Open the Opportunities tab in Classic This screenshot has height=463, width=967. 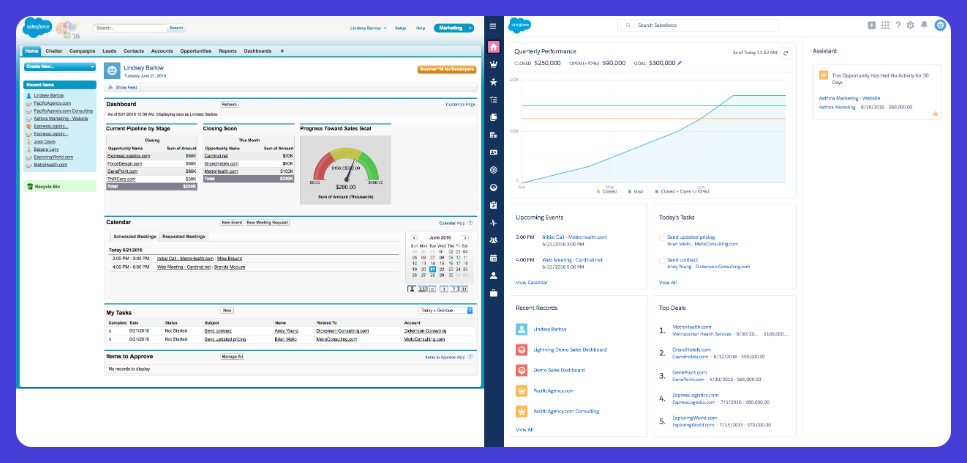click(196, 51)
